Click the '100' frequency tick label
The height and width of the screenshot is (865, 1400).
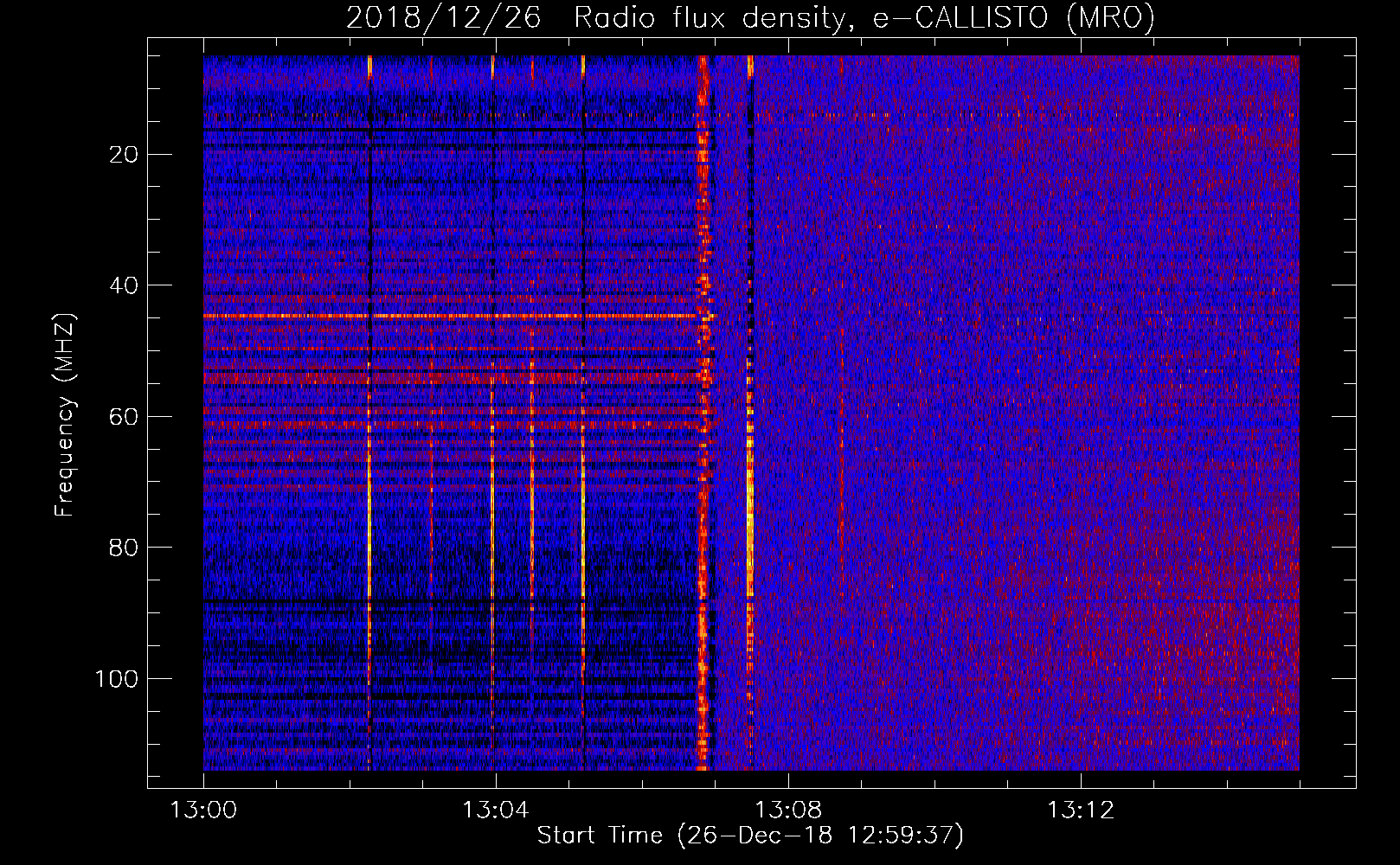point(117,679)
